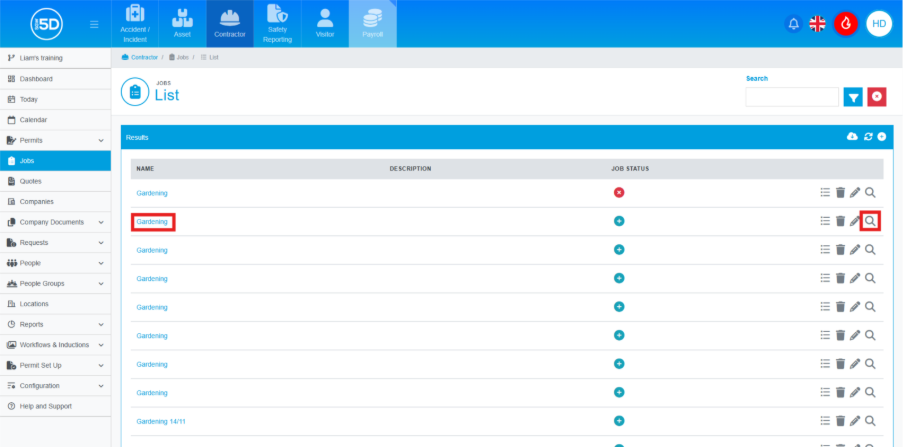Image resolution: width=903 pixels, height=447 pixels.
Task: Click the notifications bell icon
Action: click(x=793, y=24)
